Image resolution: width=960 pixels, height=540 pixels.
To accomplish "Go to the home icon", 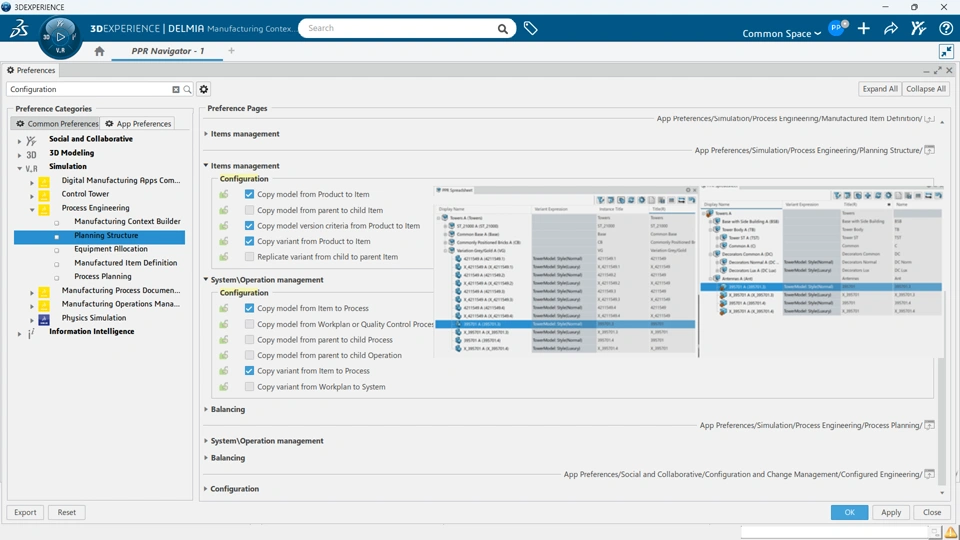I will (99, 51).
